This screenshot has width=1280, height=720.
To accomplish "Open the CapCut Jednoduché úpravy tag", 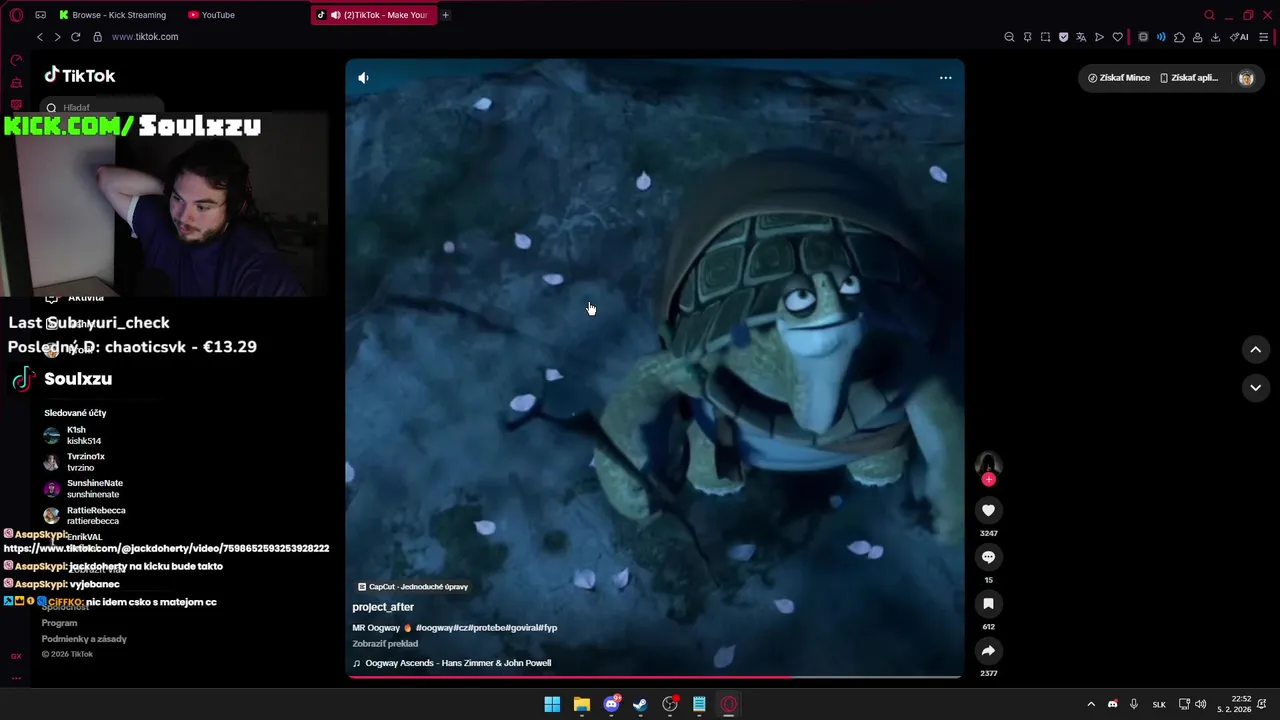I will [413, 587].
